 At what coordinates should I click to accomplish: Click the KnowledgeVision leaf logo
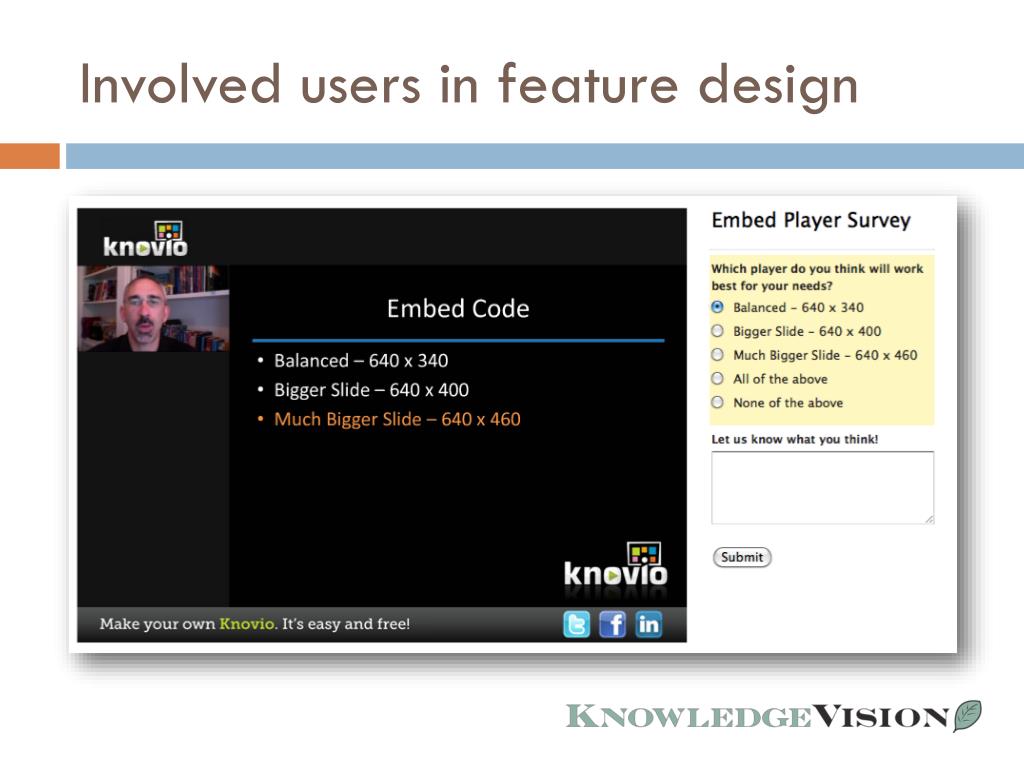(968, 716)
